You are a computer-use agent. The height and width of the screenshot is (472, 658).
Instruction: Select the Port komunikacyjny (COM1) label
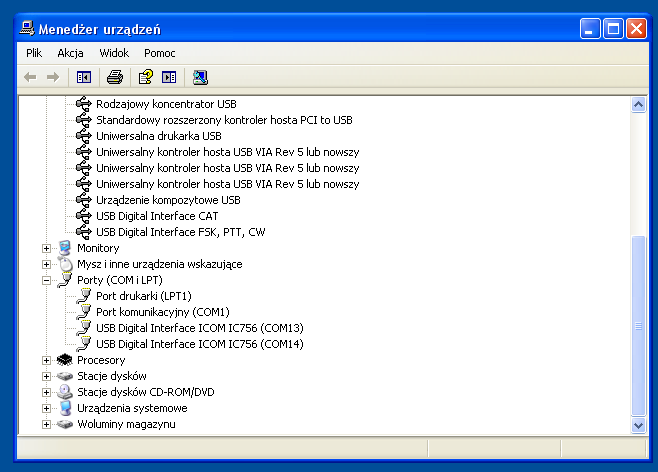(x=163, y=312)
